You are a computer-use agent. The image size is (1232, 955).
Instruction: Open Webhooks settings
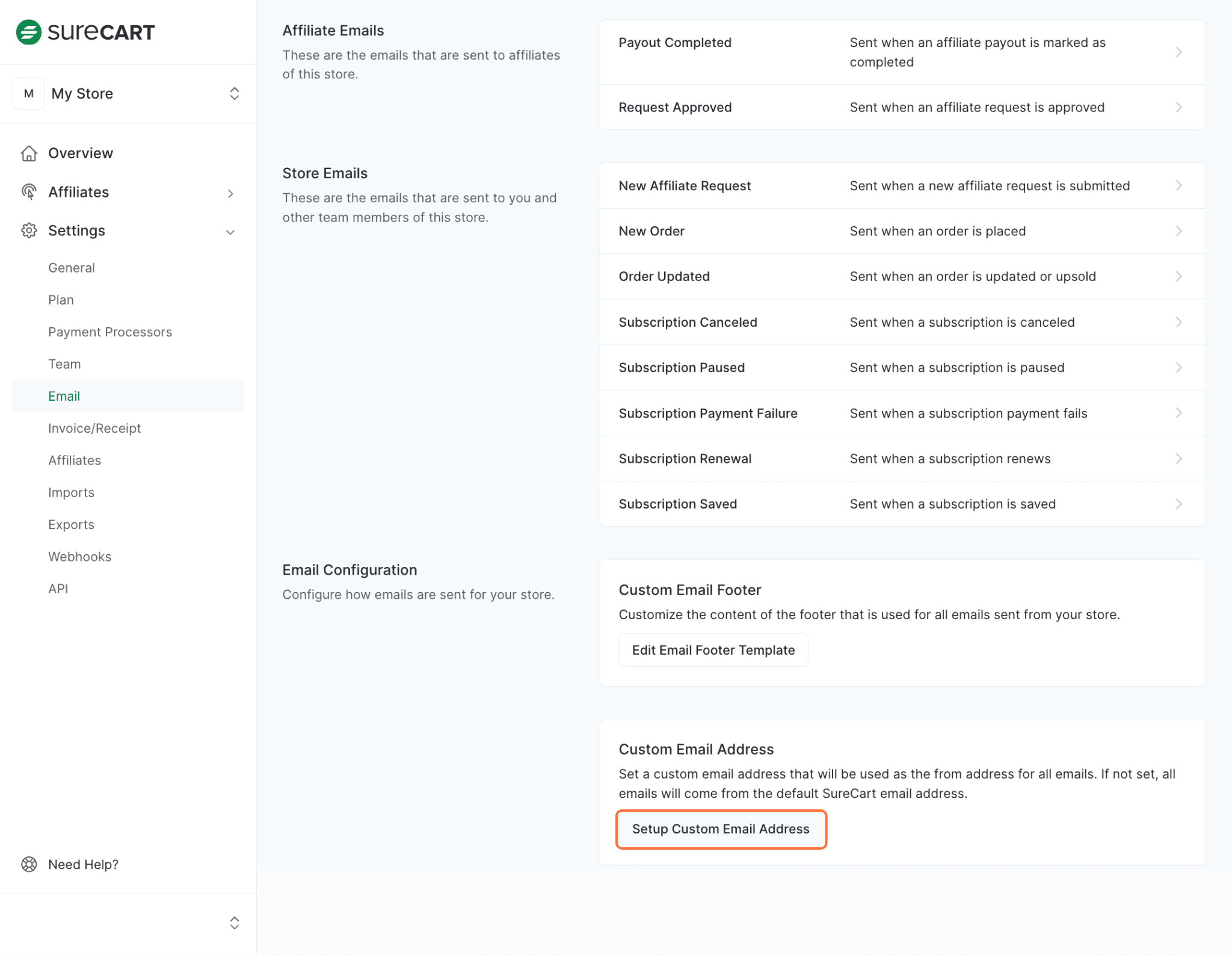[x=79, y=557]
